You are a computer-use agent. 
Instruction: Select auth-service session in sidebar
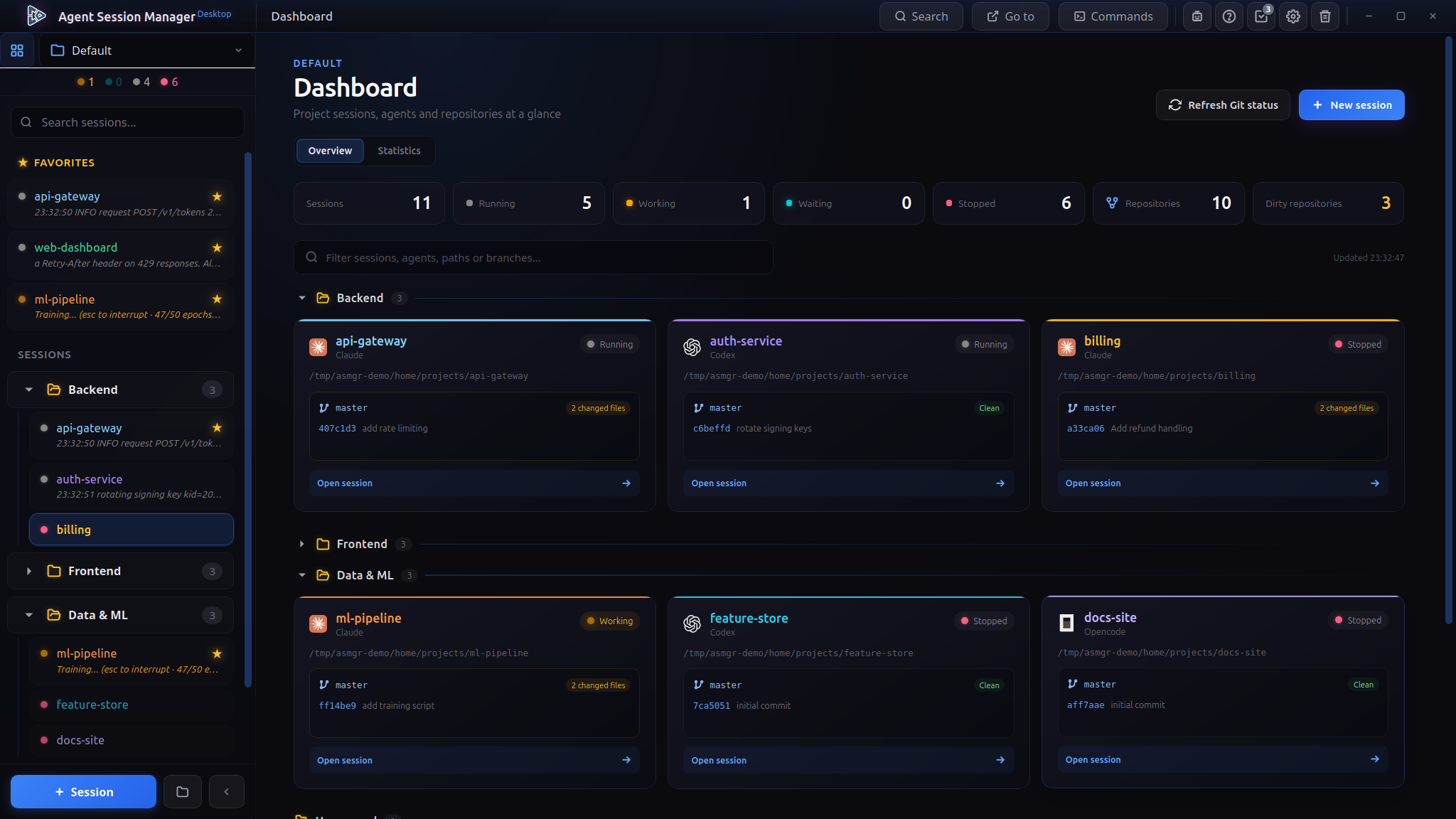pos(132,486)
